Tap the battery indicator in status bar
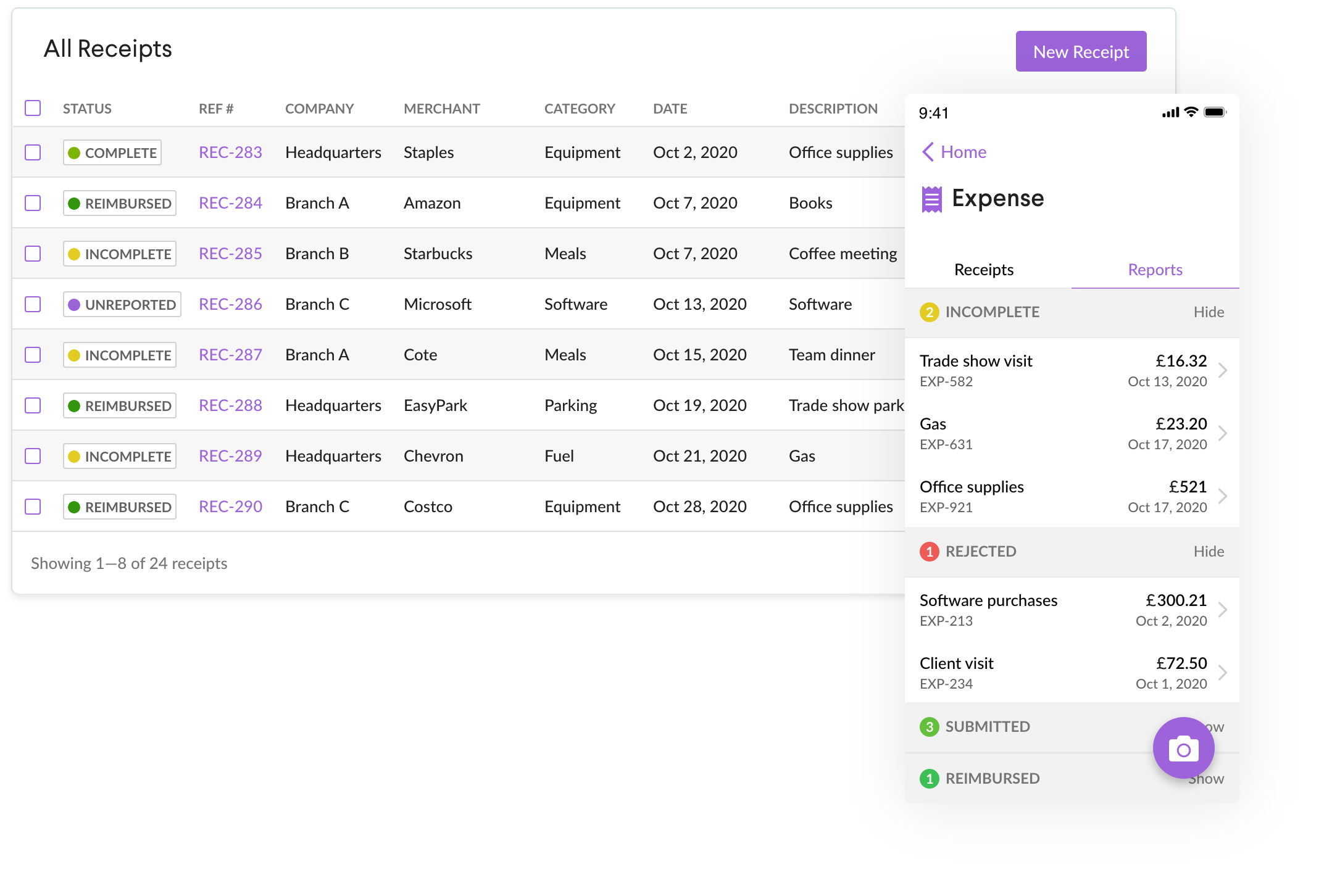Image resolution: width=1332 pixels, height=896 pixels. [x=1215, y=112]
